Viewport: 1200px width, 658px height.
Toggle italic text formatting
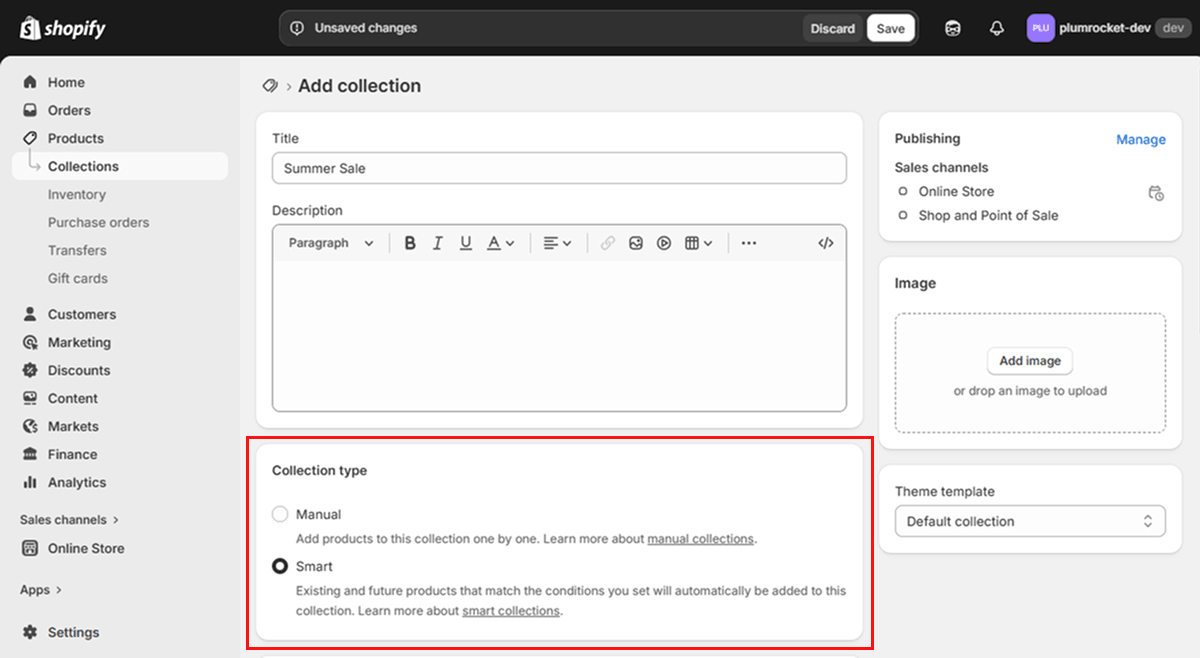click(437, 243)
